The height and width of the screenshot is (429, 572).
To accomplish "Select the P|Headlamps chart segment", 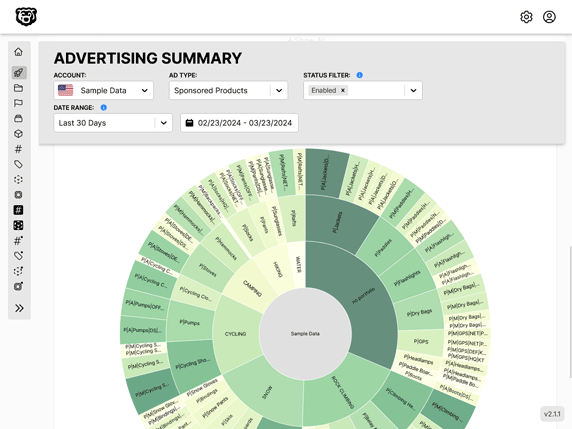I will pyautogui.click(x=418, y=359).
